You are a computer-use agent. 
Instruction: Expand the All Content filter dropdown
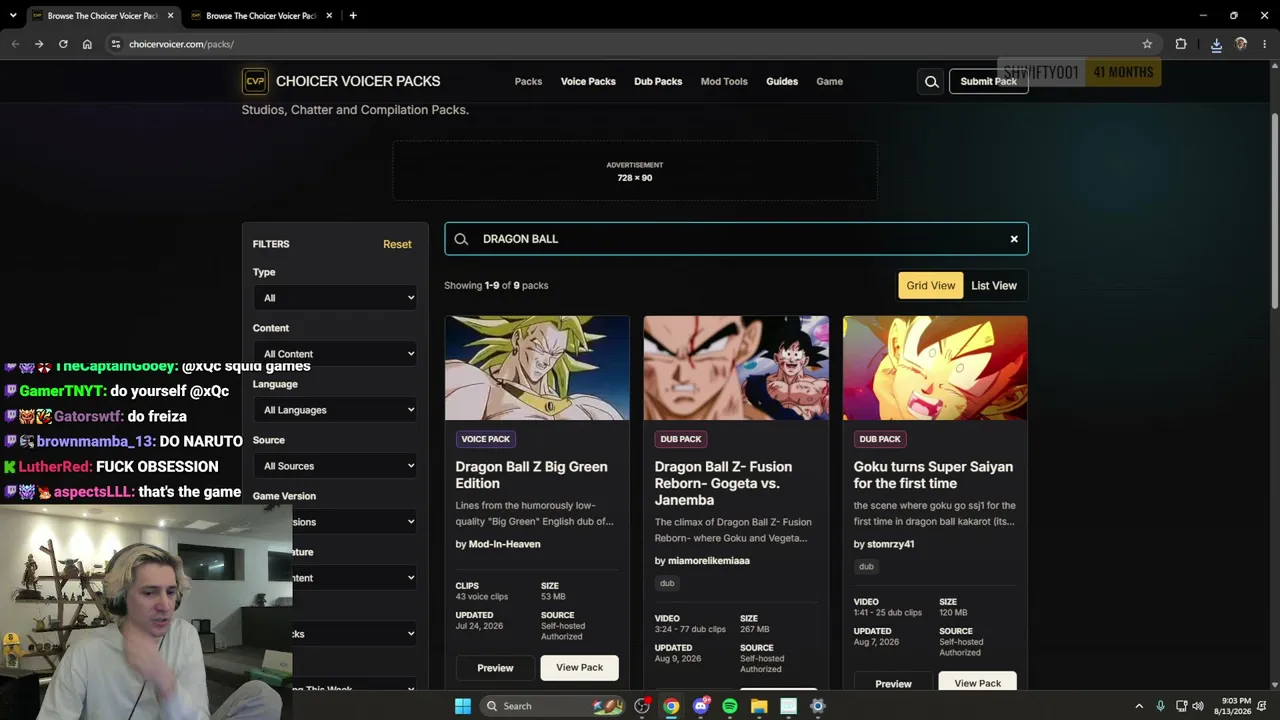[335, 354]
